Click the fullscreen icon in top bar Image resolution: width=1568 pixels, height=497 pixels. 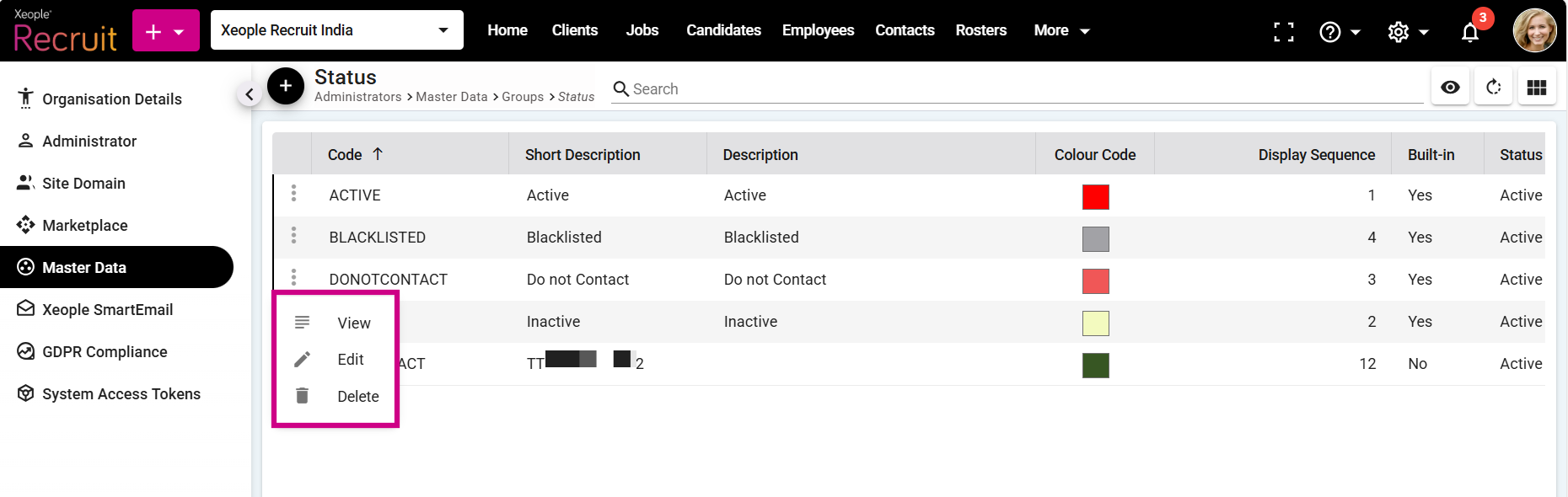pos(1283,32)
